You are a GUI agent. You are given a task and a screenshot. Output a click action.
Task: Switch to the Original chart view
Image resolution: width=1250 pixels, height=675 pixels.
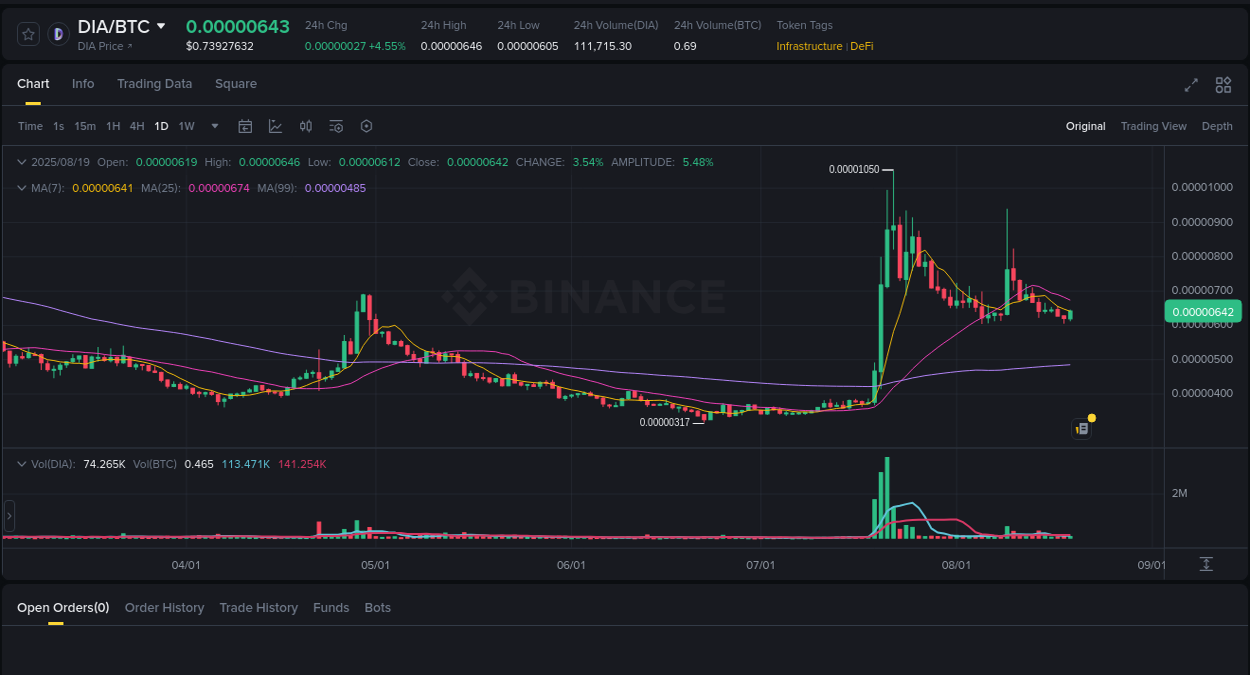tap(1086, 126)
